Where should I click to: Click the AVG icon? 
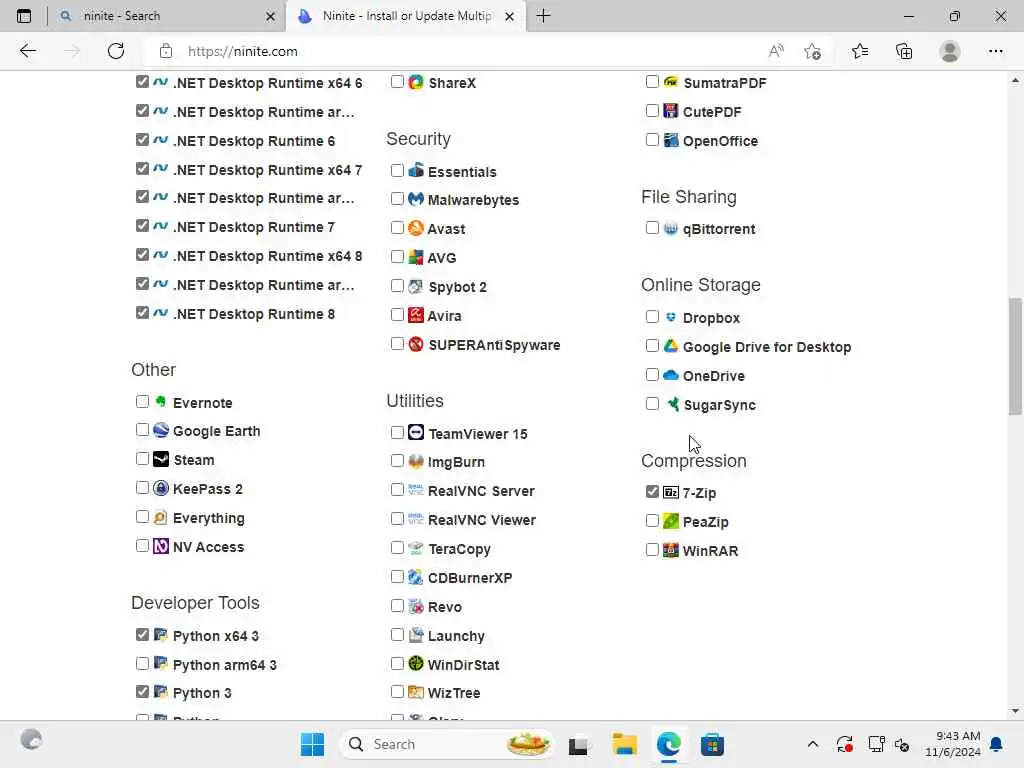tap(416, 257)
